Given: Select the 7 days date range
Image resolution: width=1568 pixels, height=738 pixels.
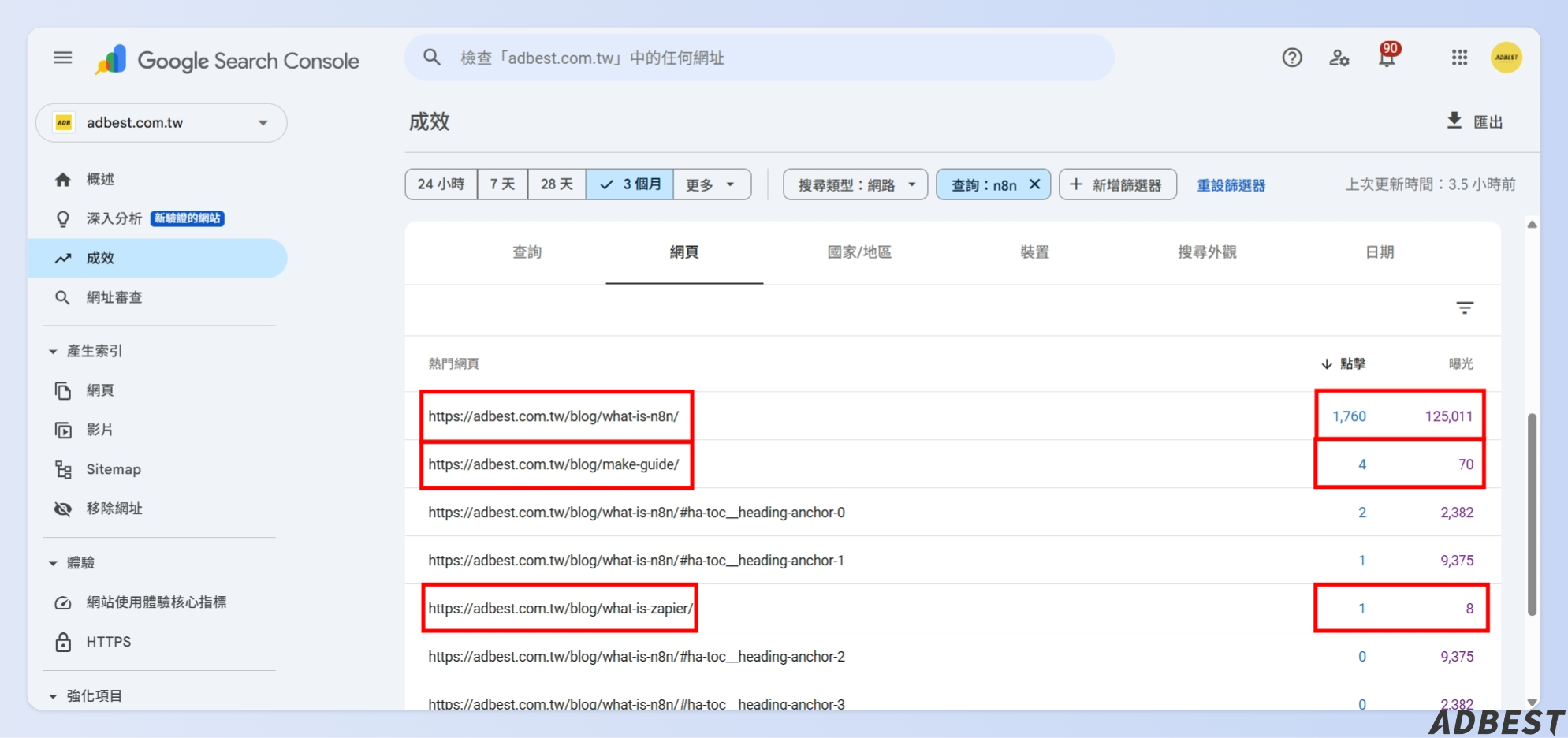Looking at the screenshot, I should 502,184.
